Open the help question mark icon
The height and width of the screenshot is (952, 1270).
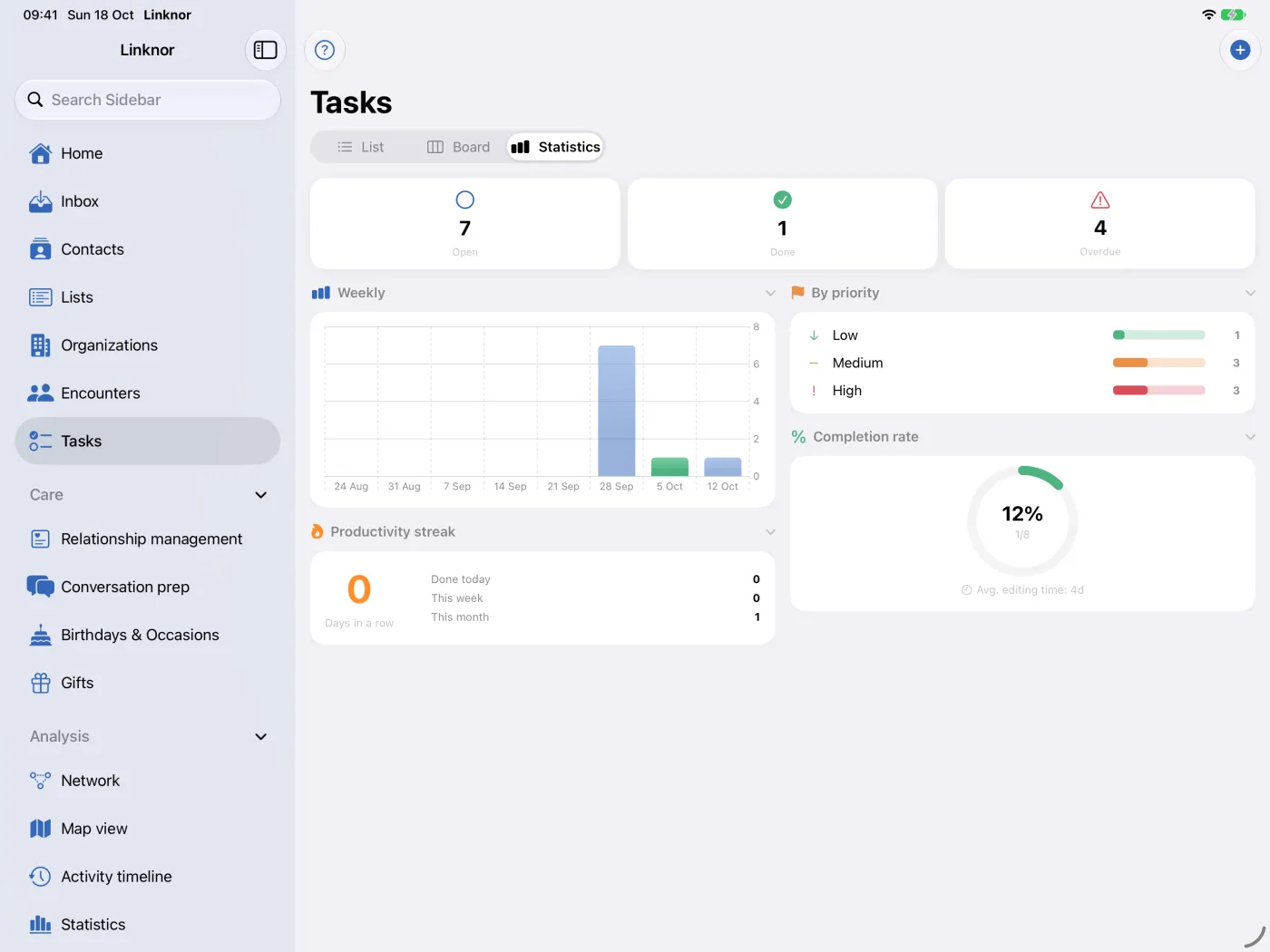[325, 50]
